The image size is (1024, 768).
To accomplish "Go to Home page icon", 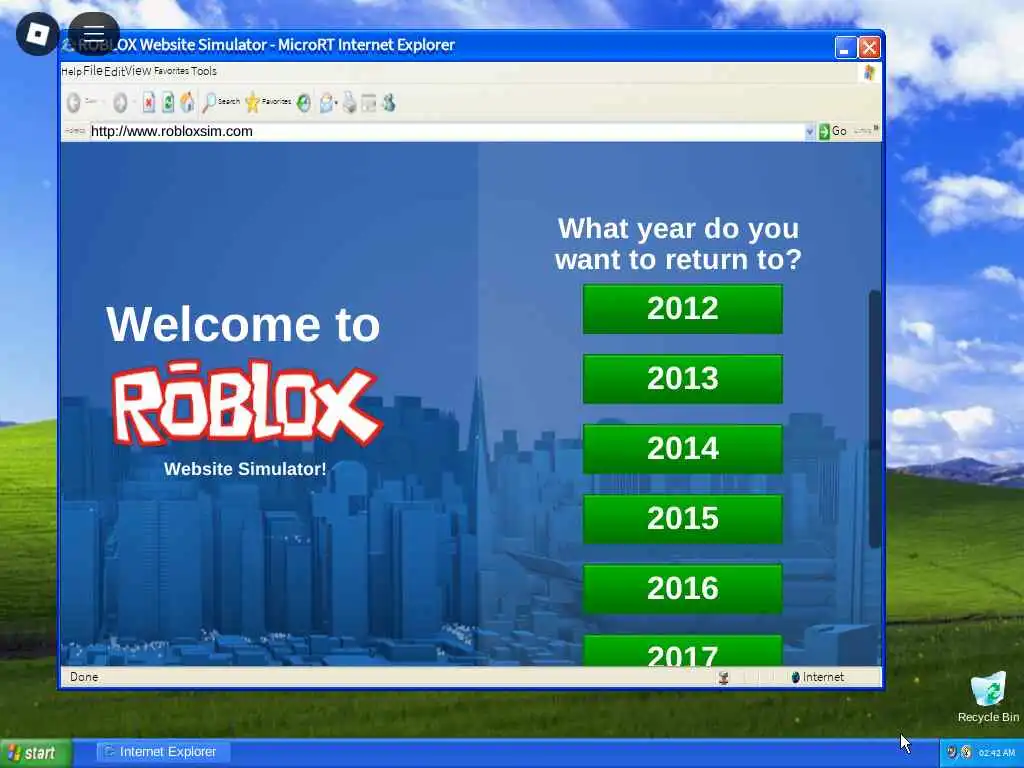I will point(187,103).
